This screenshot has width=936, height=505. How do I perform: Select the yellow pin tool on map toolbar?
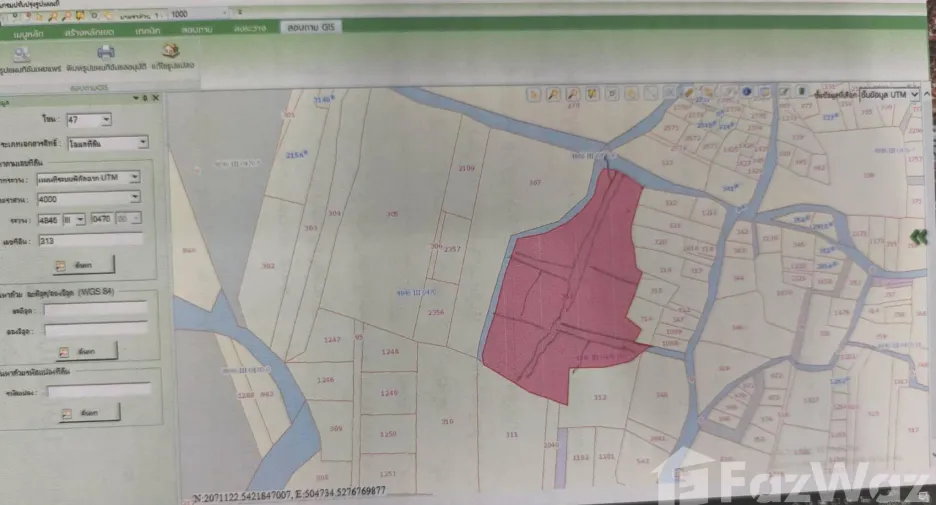pos(592,94)
